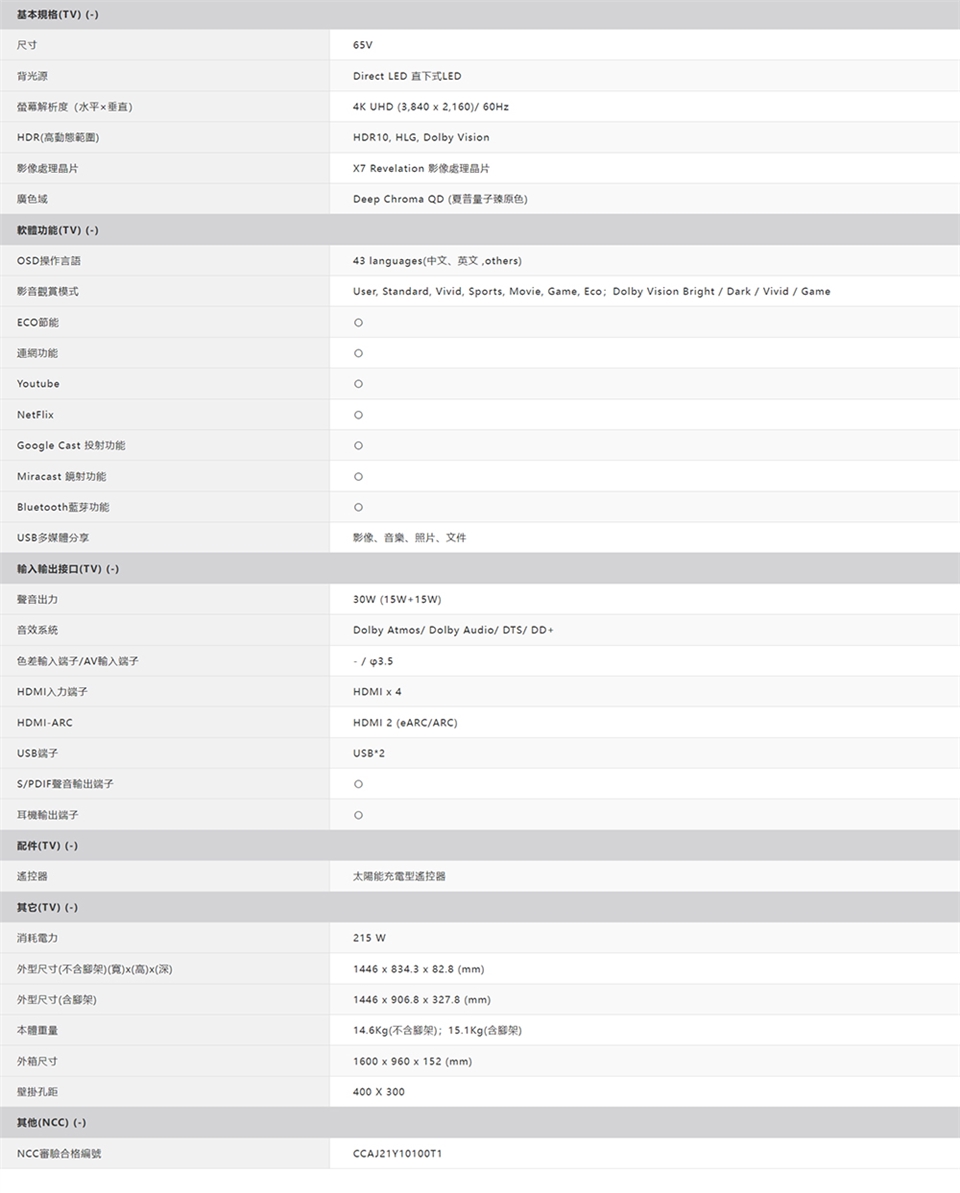The width and height of the screenshot is (960, 1193).
Task: Click the circle mark for Miracast 鏡射功能
Action: (x=358, y=476)
